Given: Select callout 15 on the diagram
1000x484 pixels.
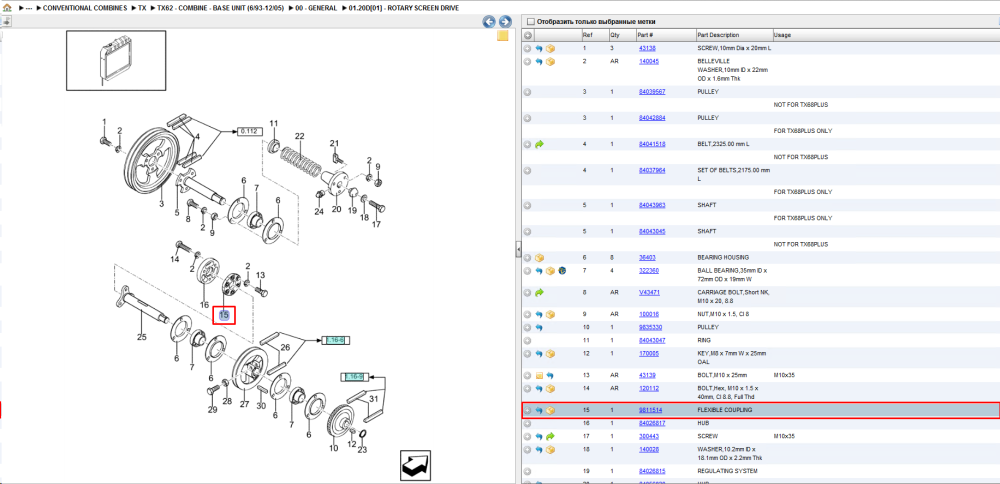Looking at the screenshot, I should [x=224, y=315].
